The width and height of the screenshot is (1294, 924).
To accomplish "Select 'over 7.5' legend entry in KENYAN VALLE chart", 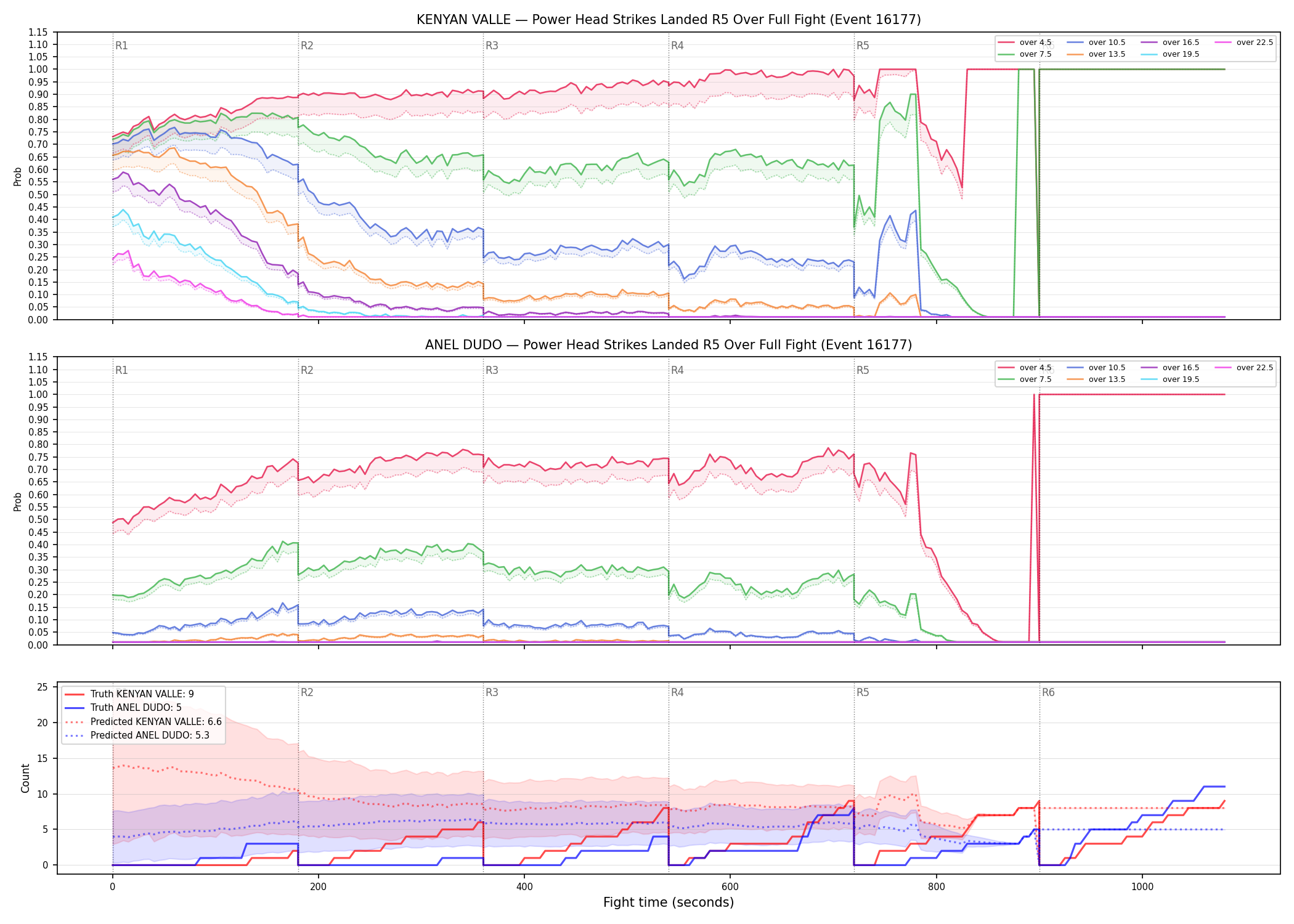I will pos(1025,54).
